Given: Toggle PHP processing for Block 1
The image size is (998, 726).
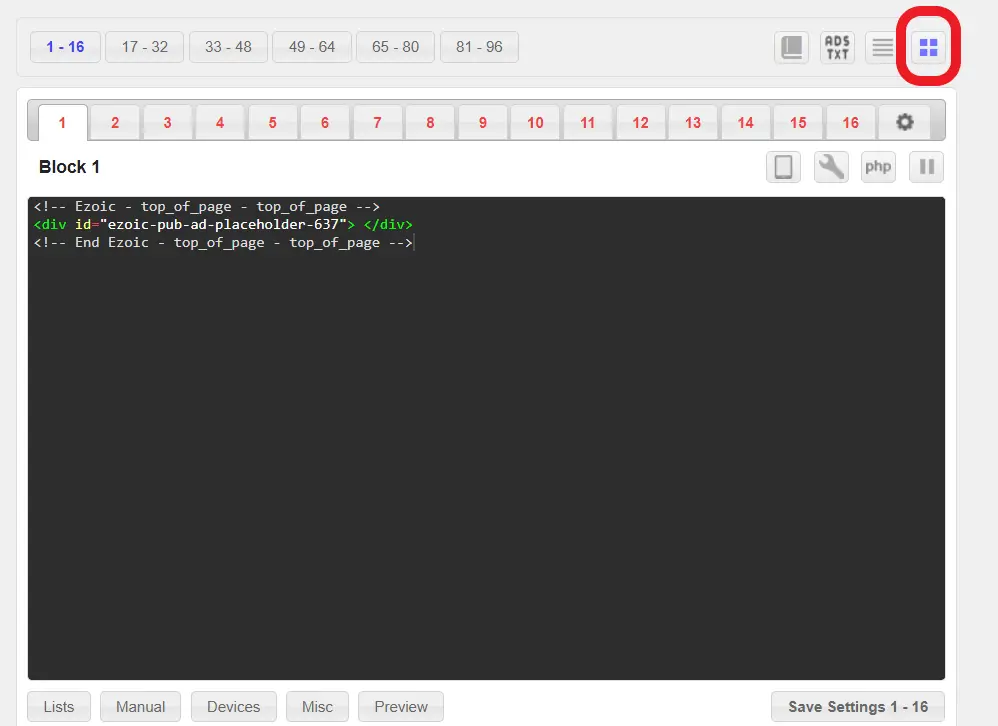Looking at the screenshot, I should (878, 167).
